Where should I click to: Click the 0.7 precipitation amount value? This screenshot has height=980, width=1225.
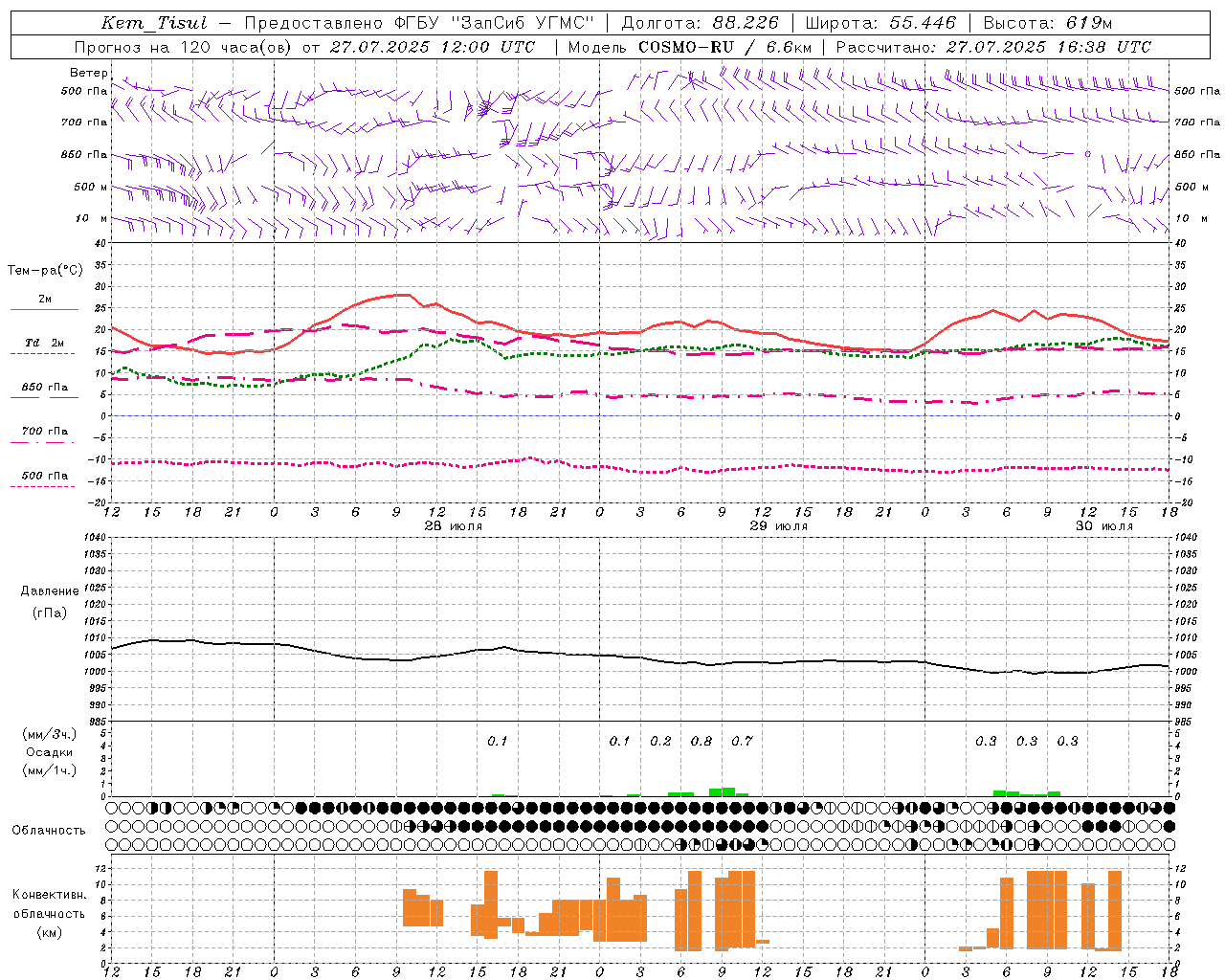click(x=742, y=741)
